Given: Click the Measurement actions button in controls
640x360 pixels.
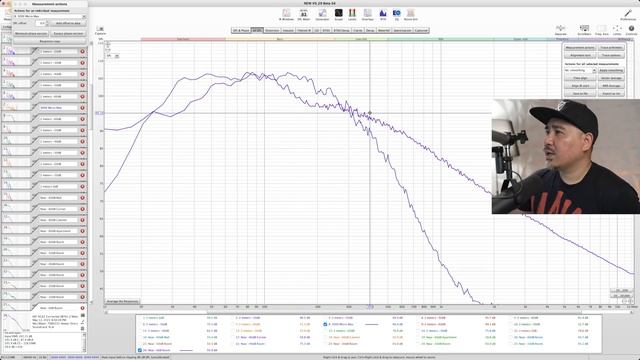Looking at the screenshot, I should pos(580,47).
